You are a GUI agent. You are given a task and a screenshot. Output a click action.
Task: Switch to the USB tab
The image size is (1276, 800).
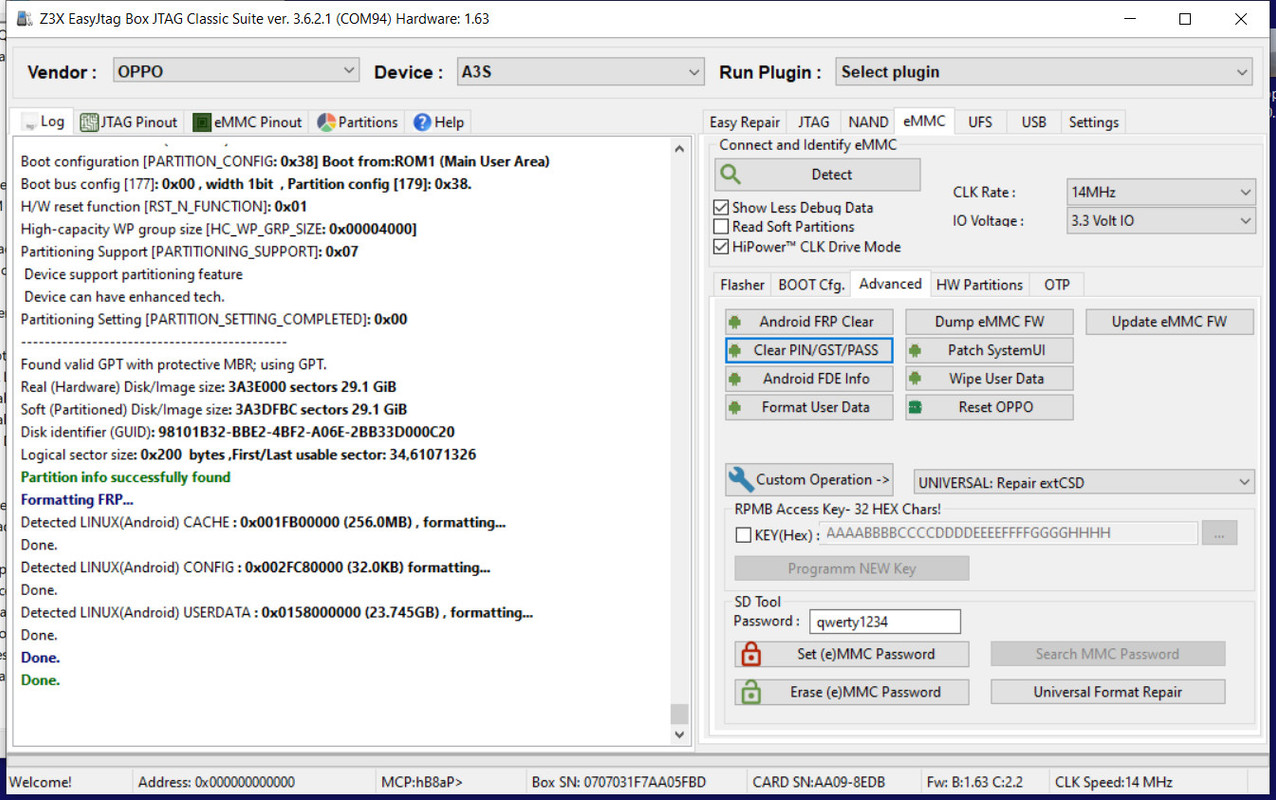(1033, 122)
